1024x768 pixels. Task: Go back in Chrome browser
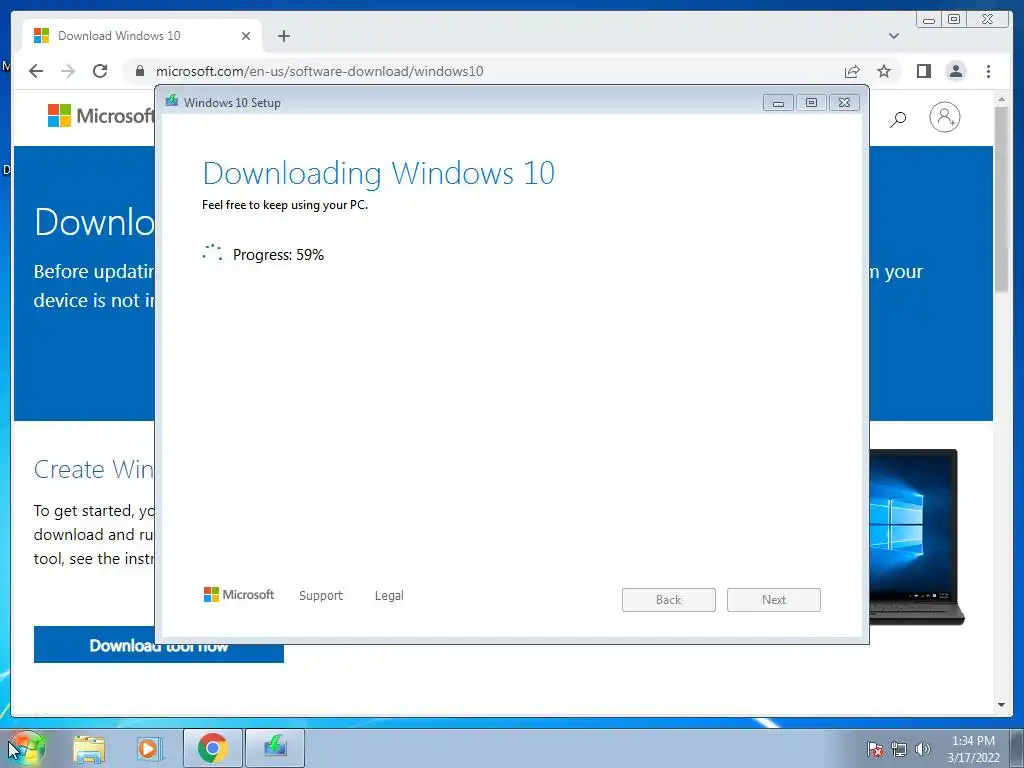click(x=36, y=71)
